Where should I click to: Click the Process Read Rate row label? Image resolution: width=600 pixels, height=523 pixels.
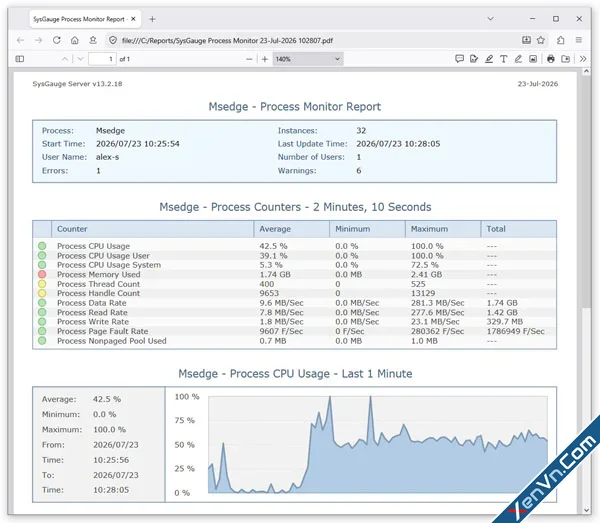(x=92, y=312)
